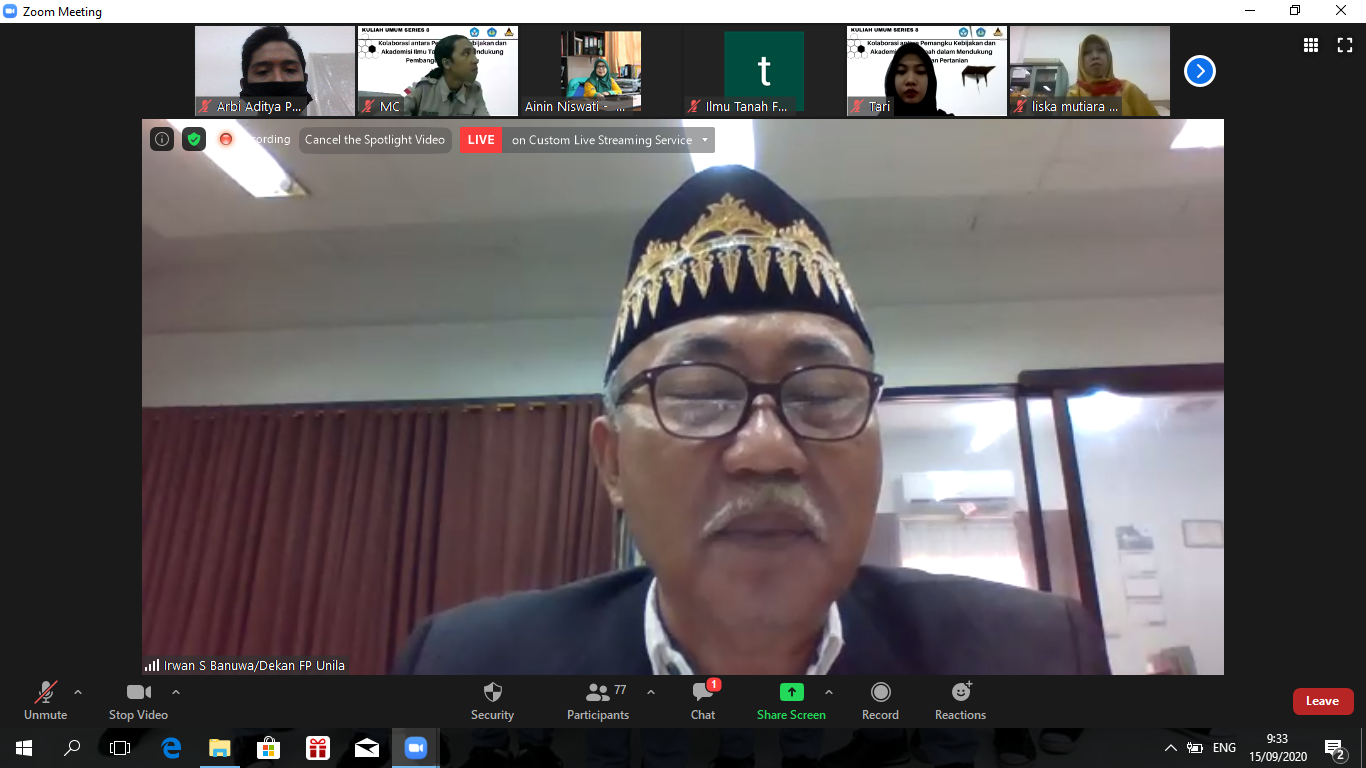
Task: Open the Chat panel
Action: pos(703,701)
